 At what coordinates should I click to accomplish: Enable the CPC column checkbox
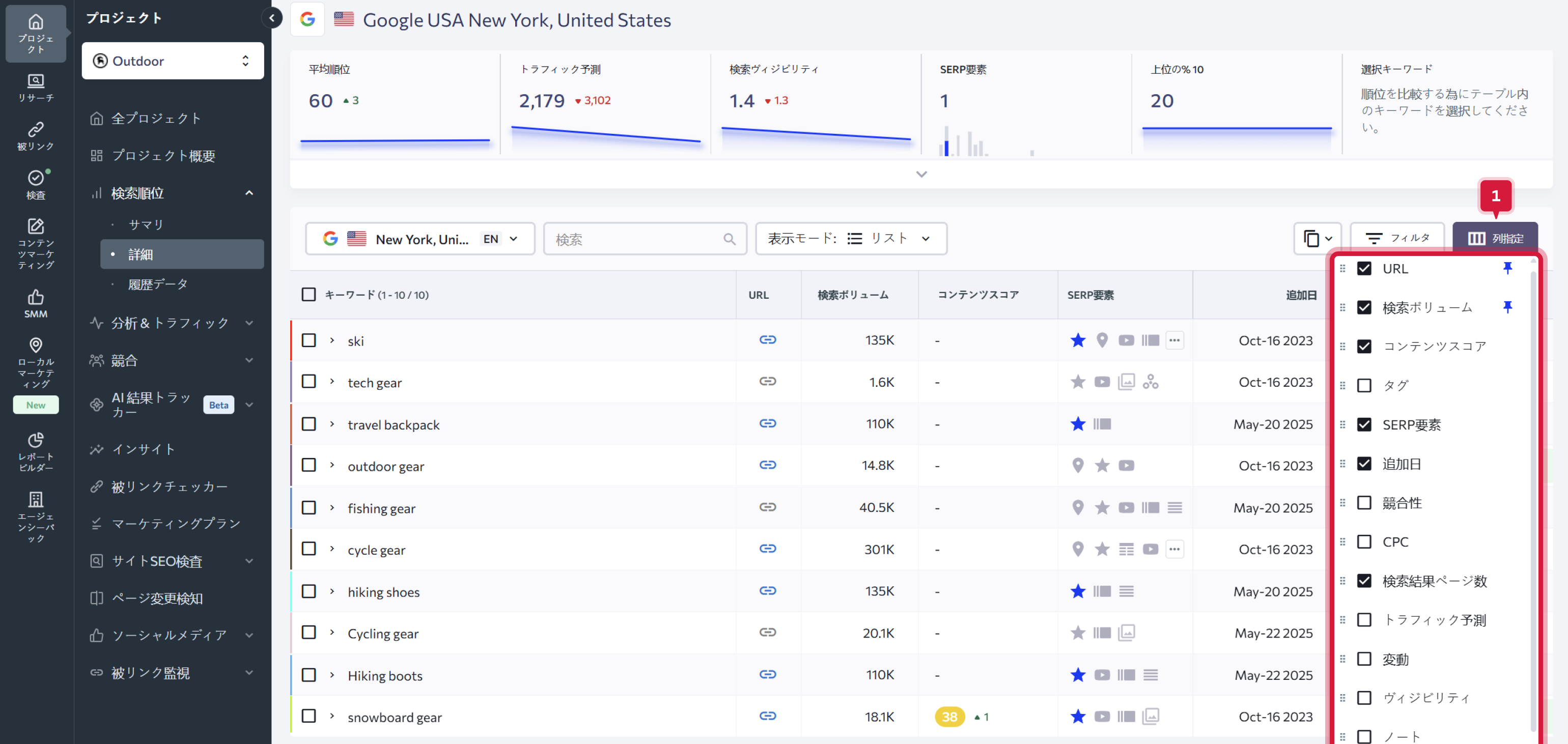coord(1364,542)
